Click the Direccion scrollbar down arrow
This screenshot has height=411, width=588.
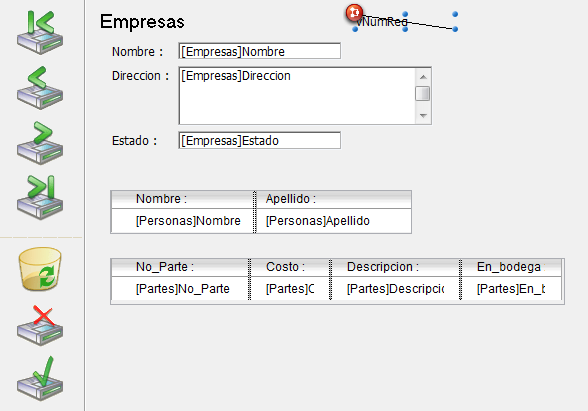(x=423, y=116)
